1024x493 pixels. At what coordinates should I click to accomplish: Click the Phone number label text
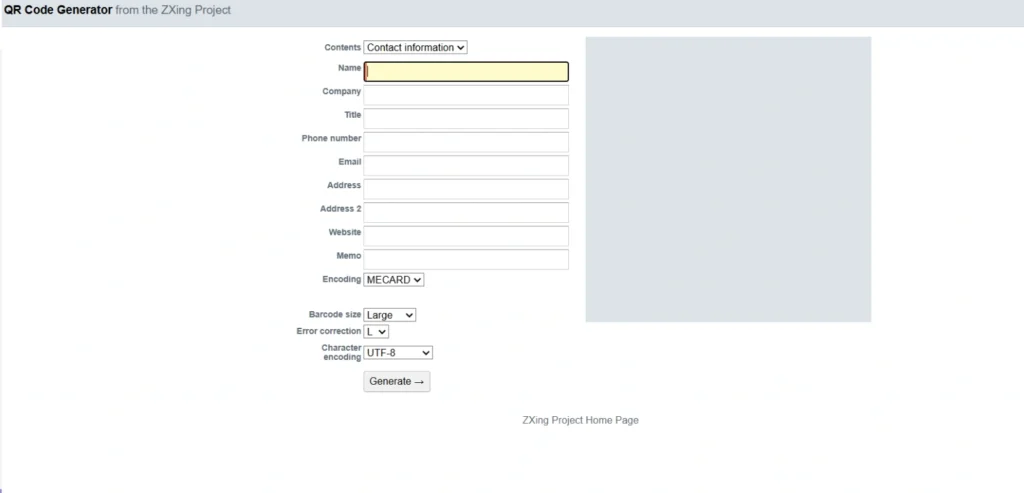tap(331, 139)
